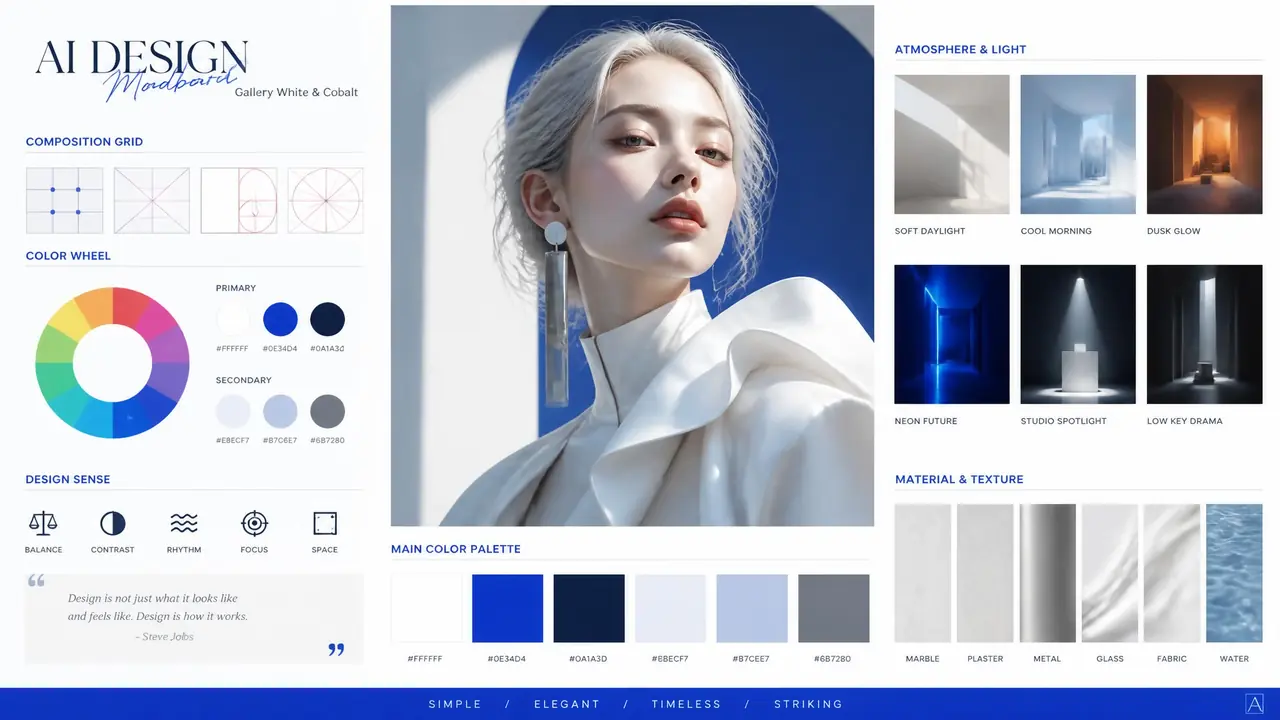Choose the gray square in Main Color Palette
Image resolution: width=1280 pixels, height=720 pixels.
pyautogui.click(x=834, y=608)
